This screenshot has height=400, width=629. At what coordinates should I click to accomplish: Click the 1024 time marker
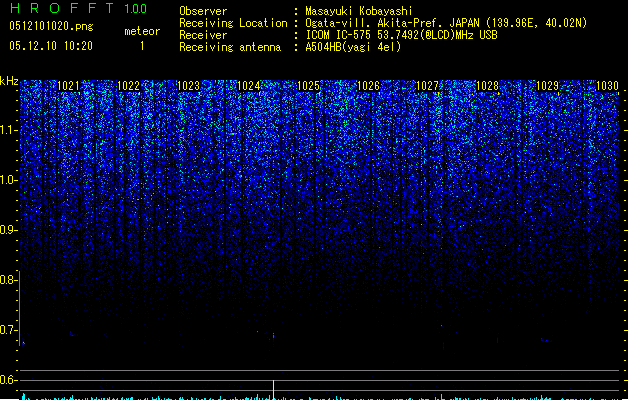point(248,86)
